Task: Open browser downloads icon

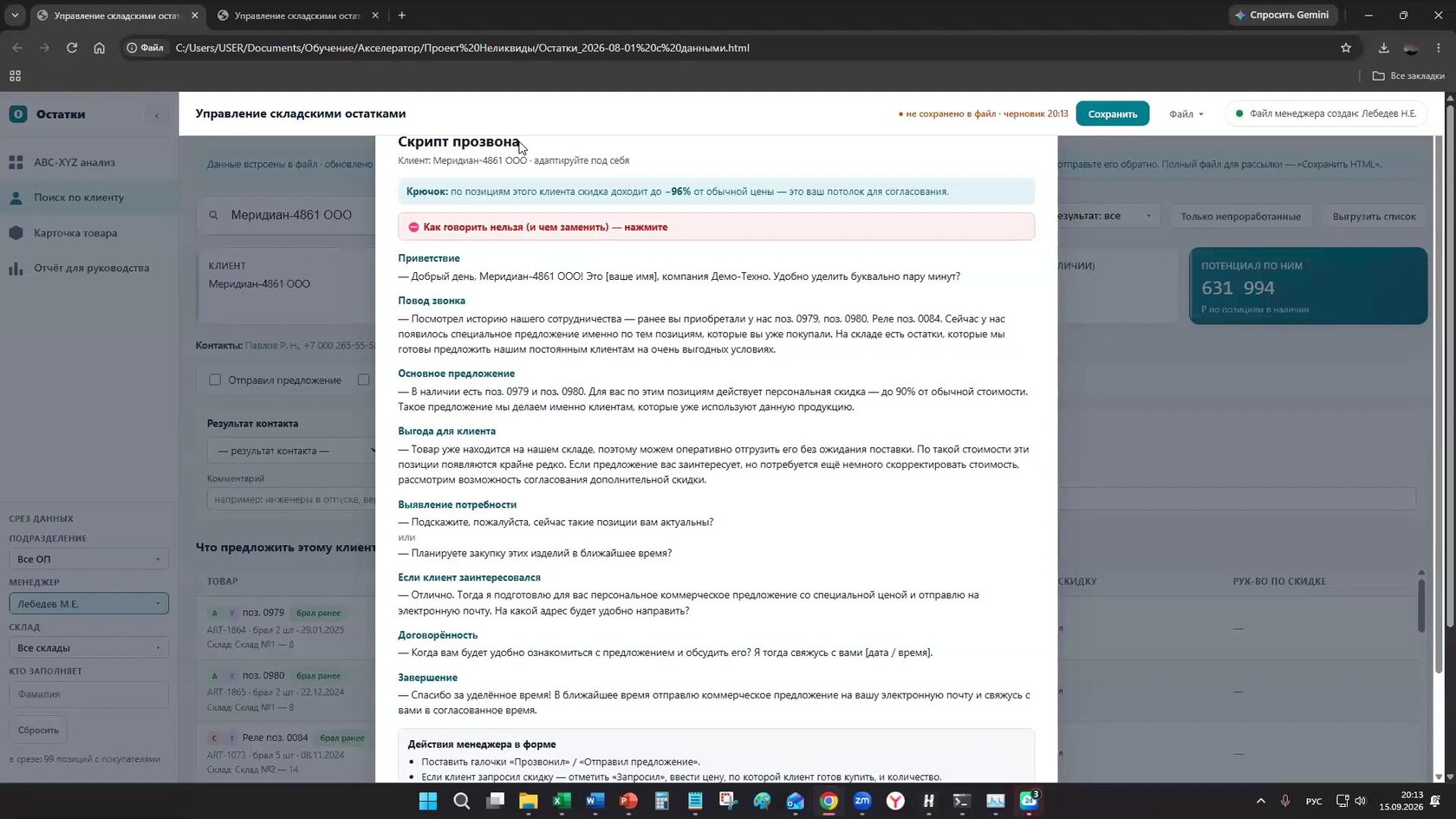Action: 1383,48
